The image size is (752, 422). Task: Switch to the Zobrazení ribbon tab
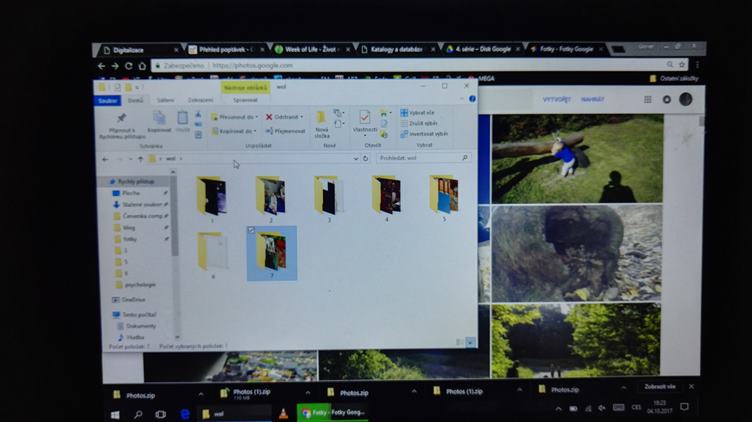200,100
